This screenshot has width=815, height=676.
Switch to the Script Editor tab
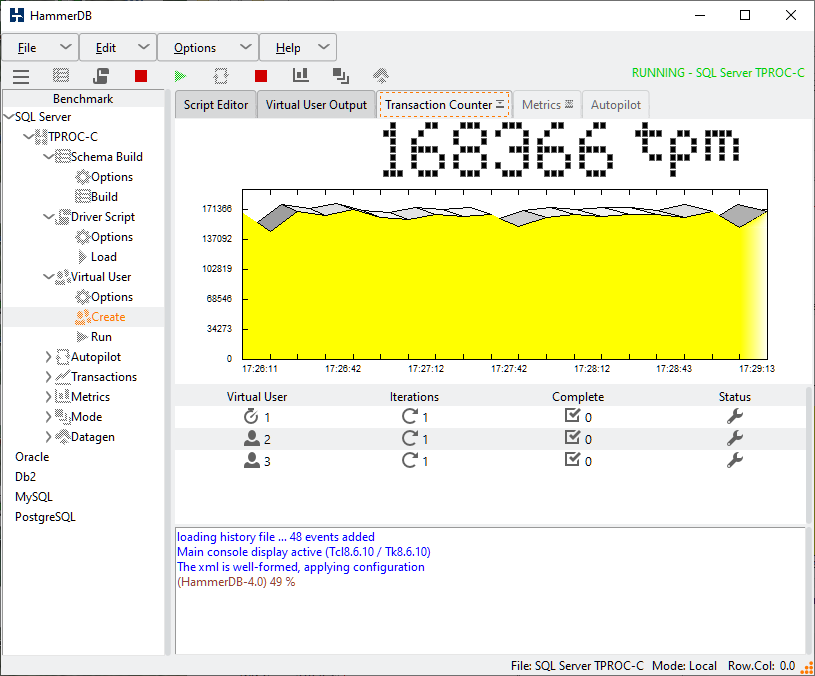(216, 104)
